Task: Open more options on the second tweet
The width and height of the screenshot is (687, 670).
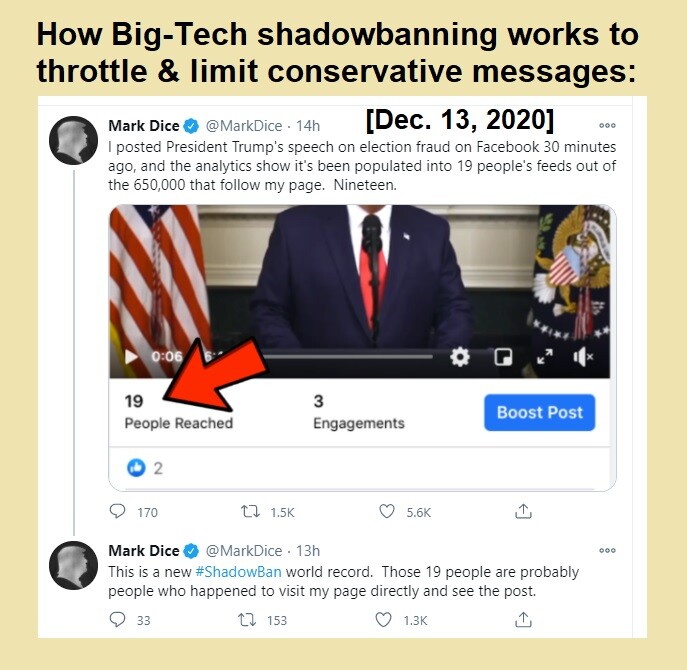Action: click(607, 550)
